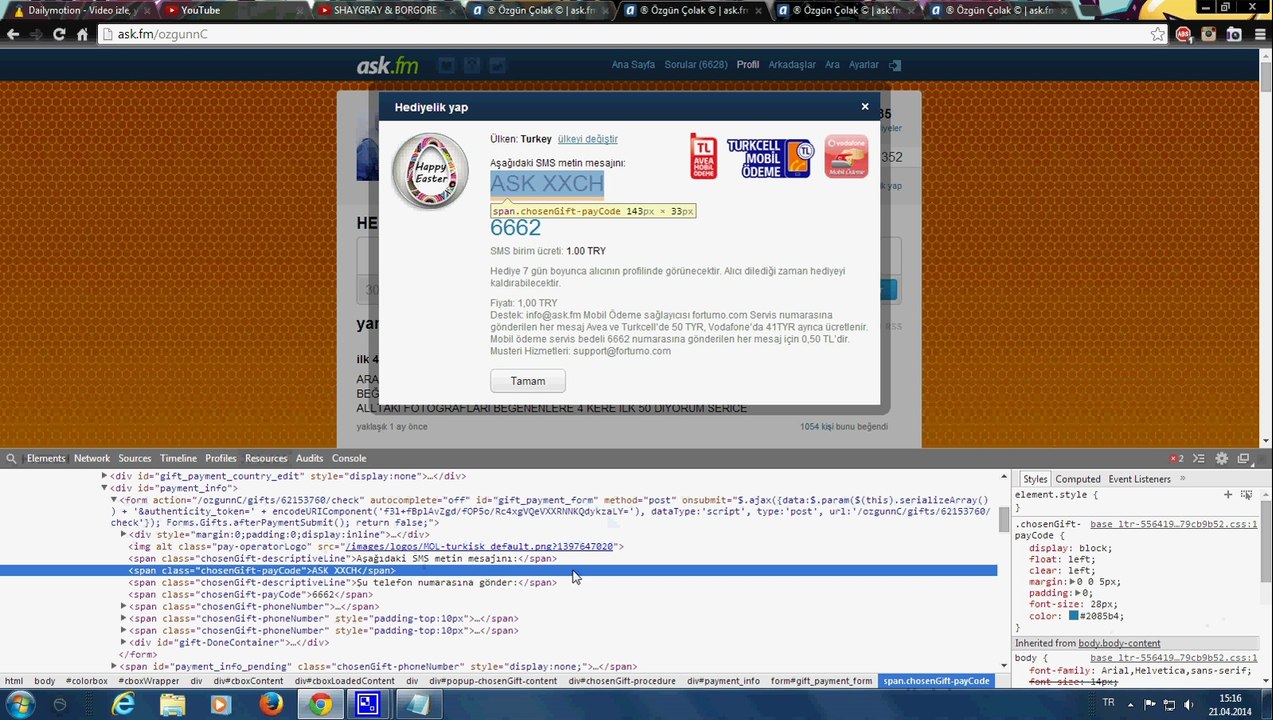Screen dimensions: 1273x720
Task: Switch to Chrome in the taskbar
Action: (319, 704)
